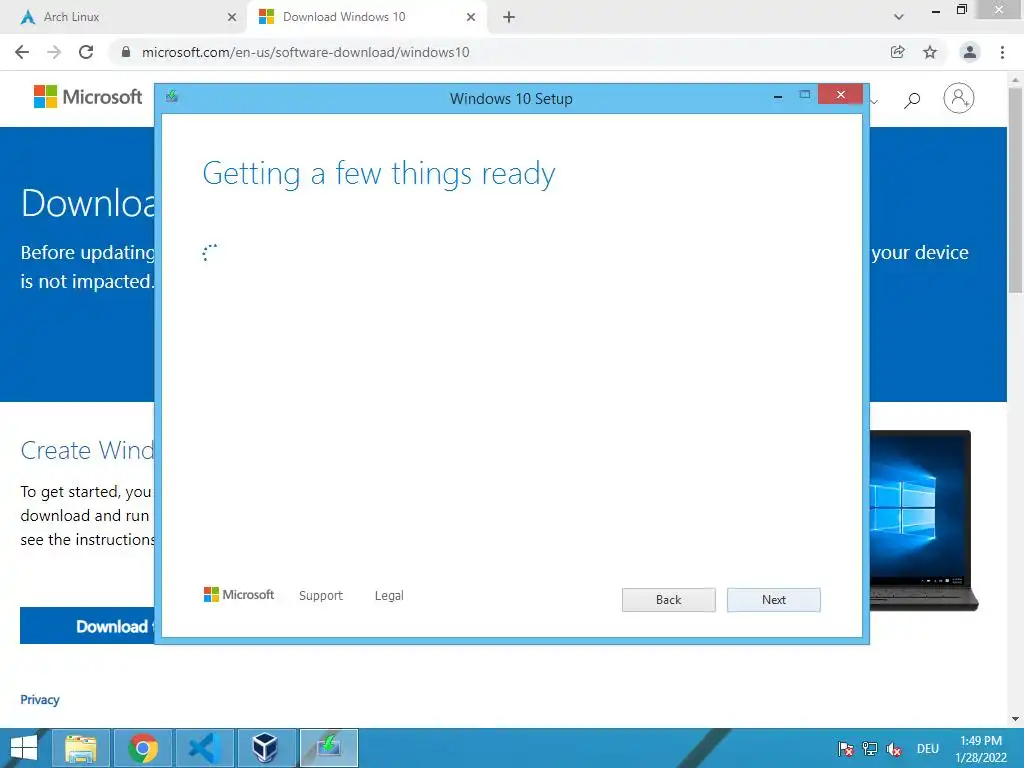Click the muted volume tray icon

pyautogui.click(x=894, y=748)
